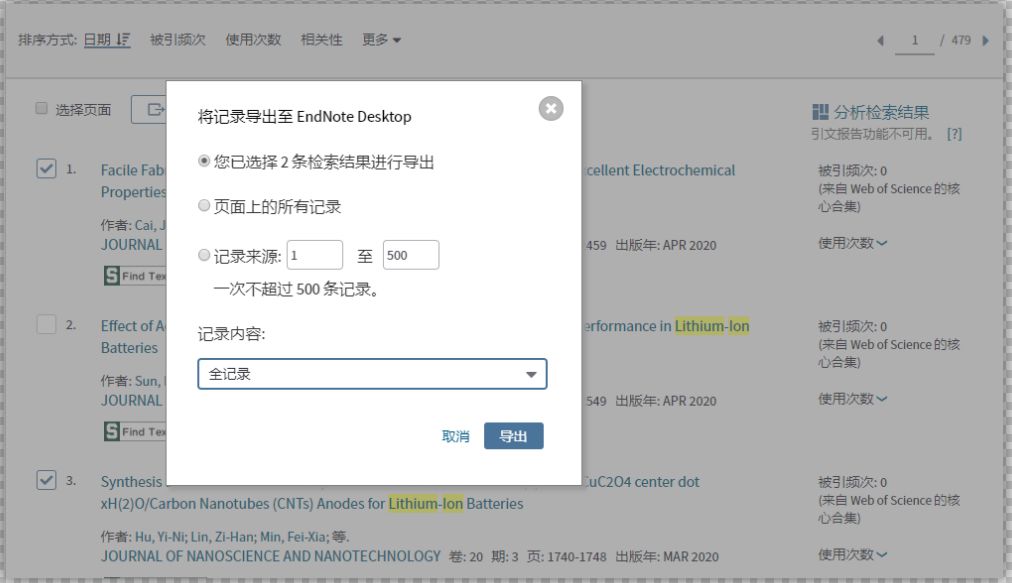Sort results by 被引频次
The width and height of the screenshot is (1012, 583).
pos(177,40)
